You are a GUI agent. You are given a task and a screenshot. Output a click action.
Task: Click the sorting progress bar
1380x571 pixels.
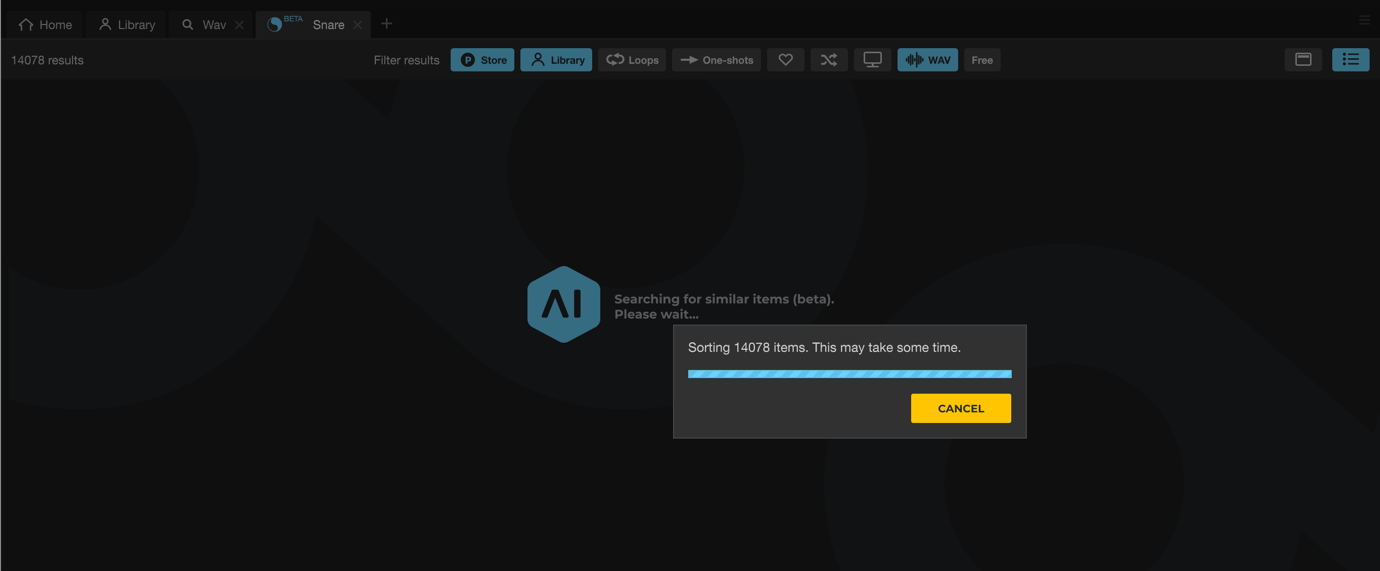pos(850,374)
